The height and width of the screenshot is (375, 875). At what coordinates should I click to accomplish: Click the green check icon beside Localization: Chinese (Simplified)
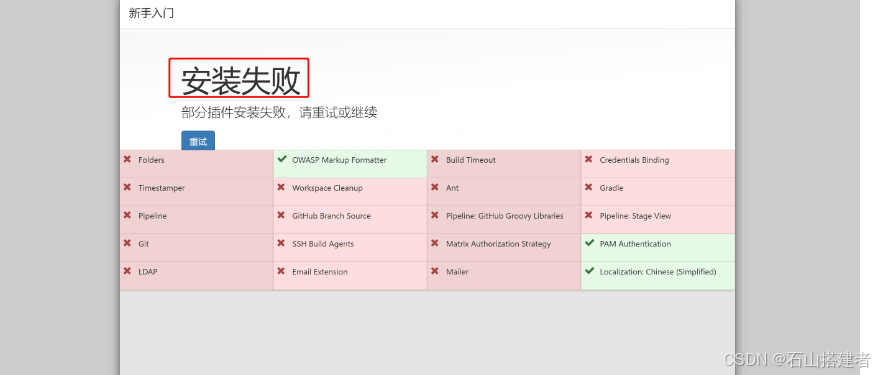(x=589, y=271)
